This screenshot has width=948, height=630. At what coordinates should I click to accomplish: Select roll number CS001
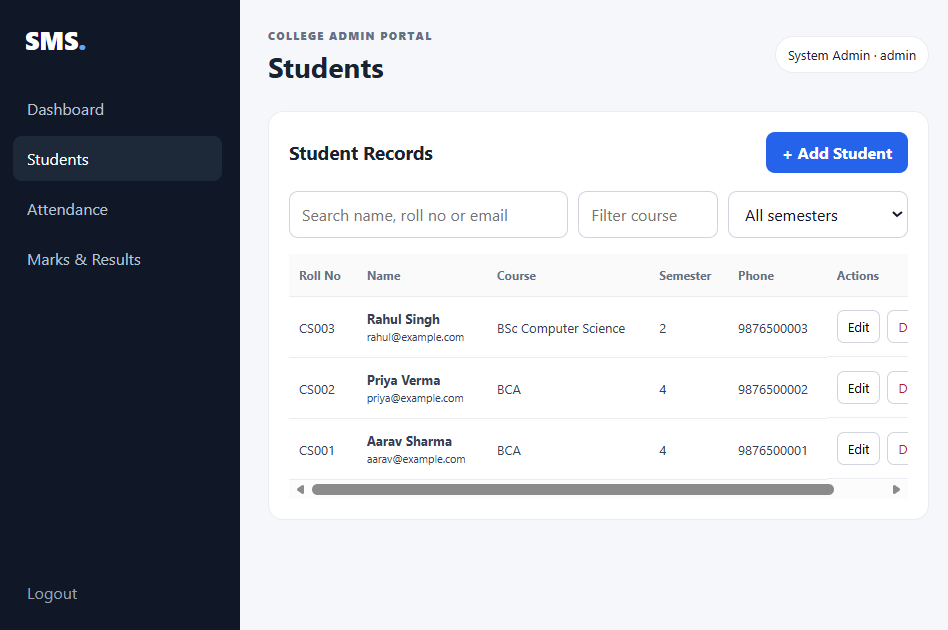pyautogui.click(x=317, y=450)
